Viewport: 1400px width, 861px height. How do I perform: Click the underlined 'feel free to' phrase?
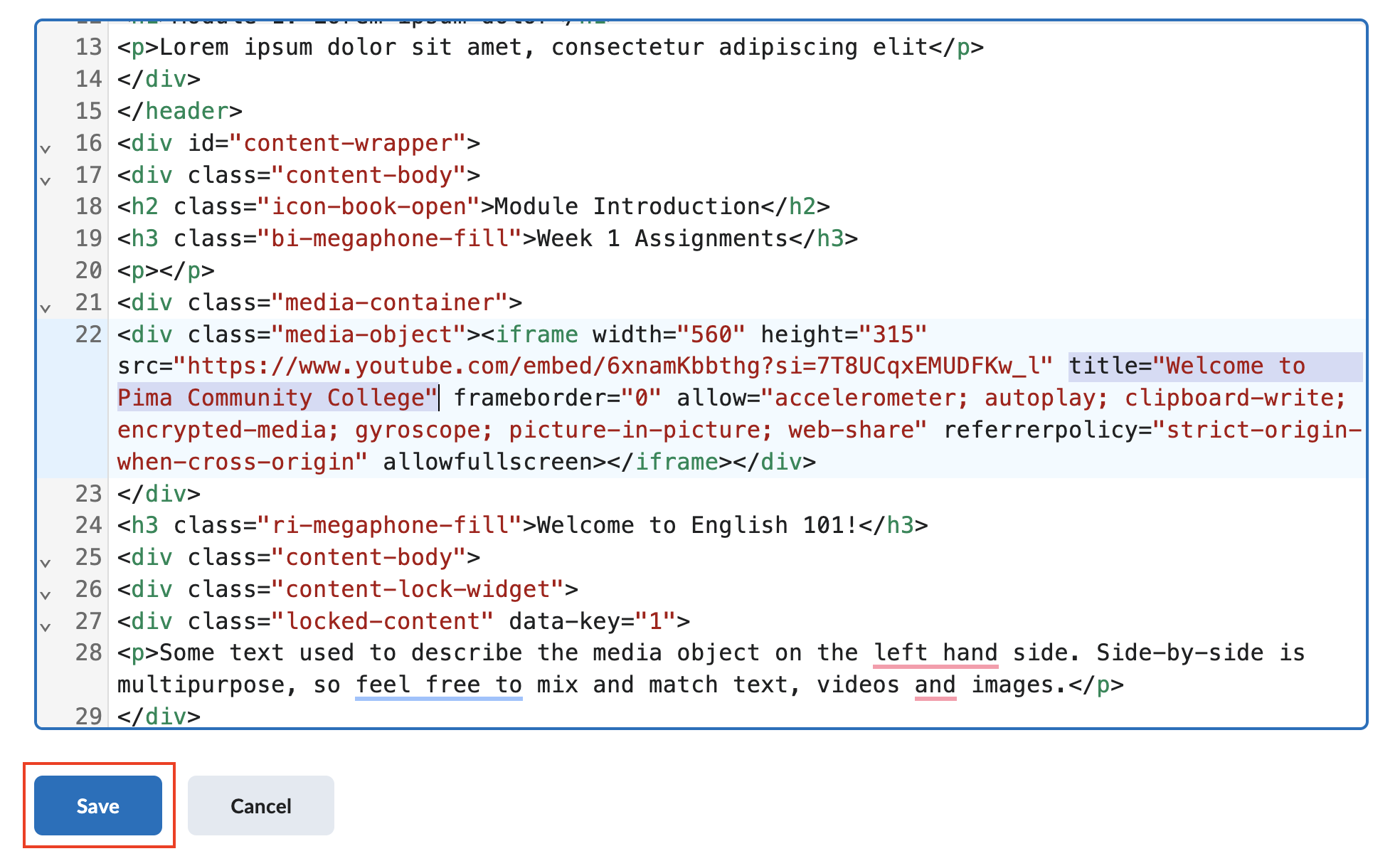point(439,685)
